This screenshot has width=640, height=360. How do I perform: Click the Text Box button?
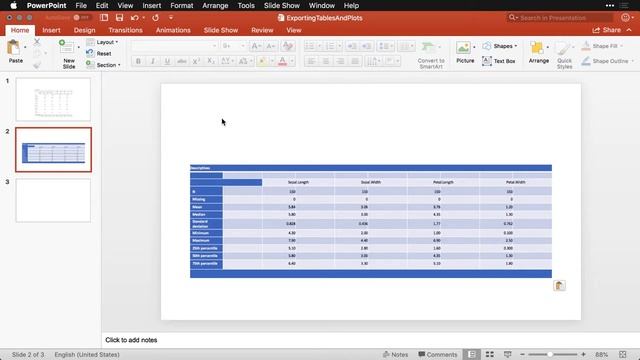coord(498,61)
